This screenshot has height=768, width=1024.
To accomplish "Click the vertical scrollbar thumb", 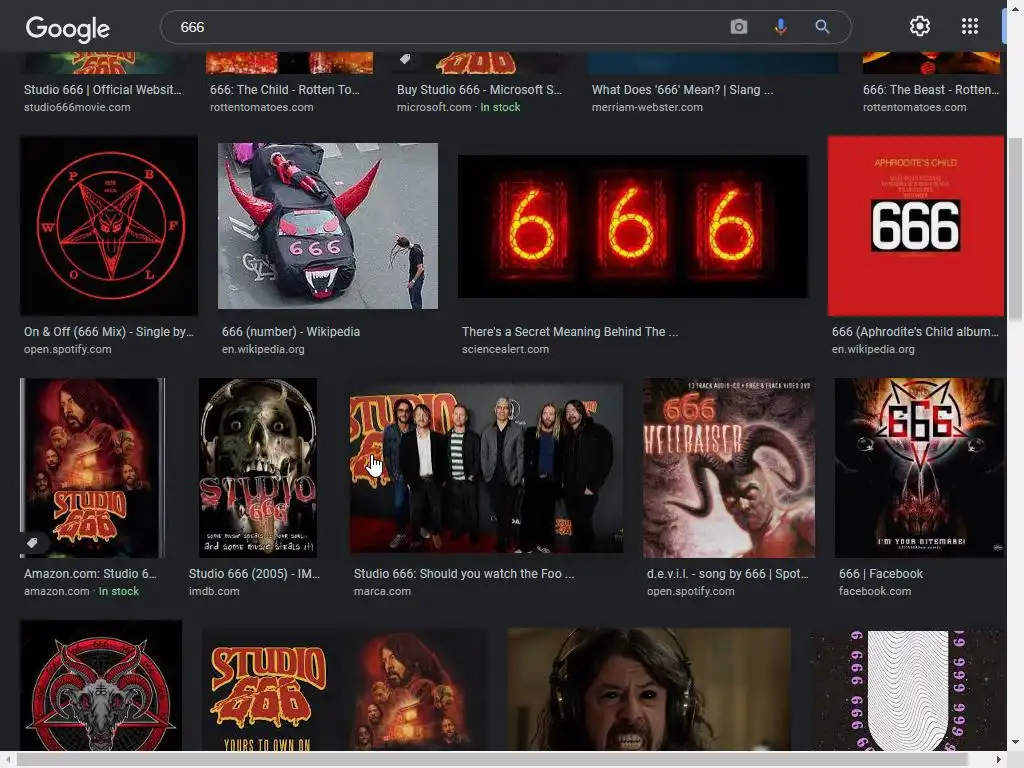I will pos(1015,229).
